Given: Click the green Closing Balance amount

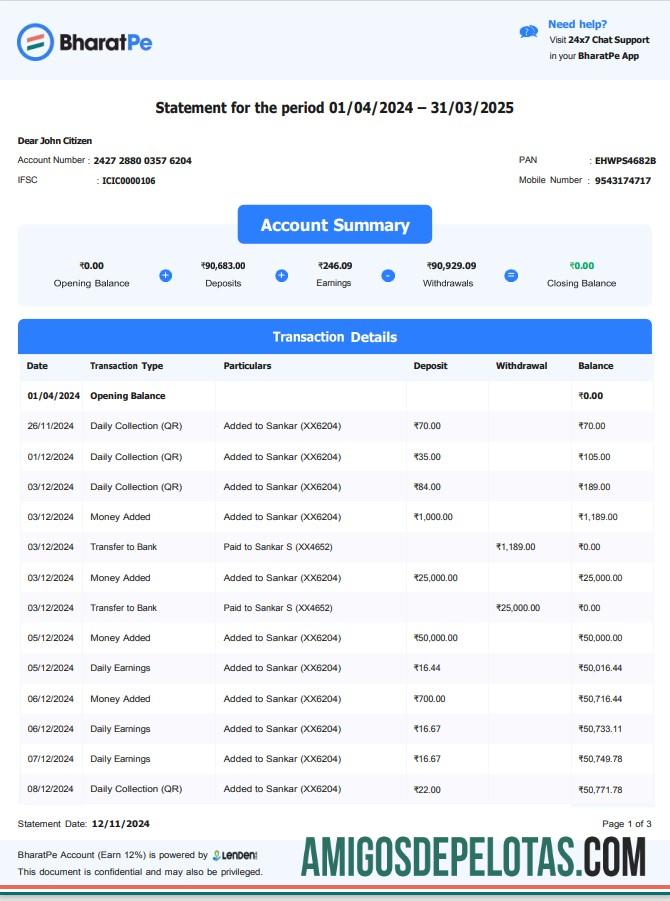Looking at the screenshot, I should 581,266.
